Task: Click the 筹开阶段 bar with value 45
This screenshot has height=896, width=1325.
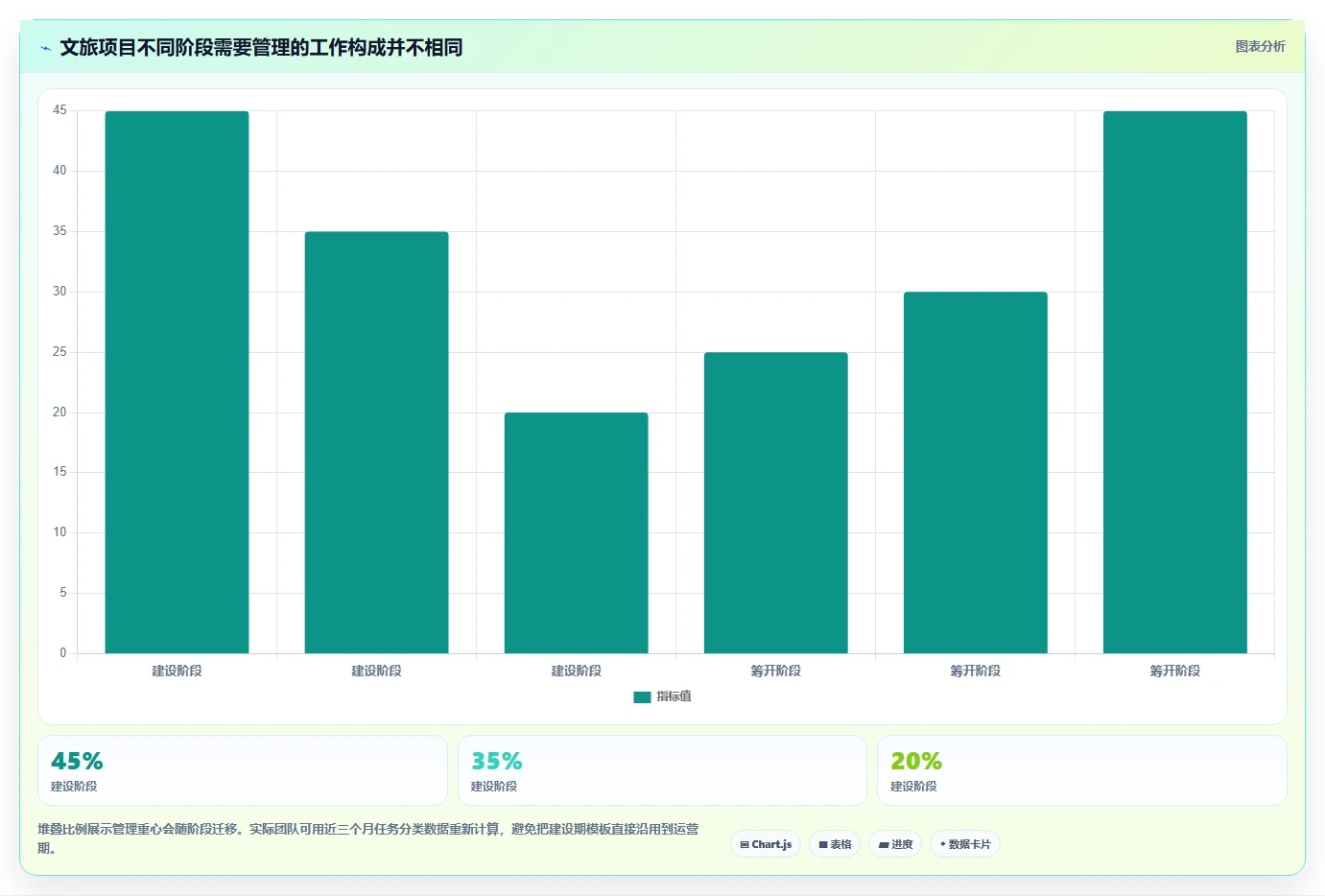Action: click(1174, 382)
